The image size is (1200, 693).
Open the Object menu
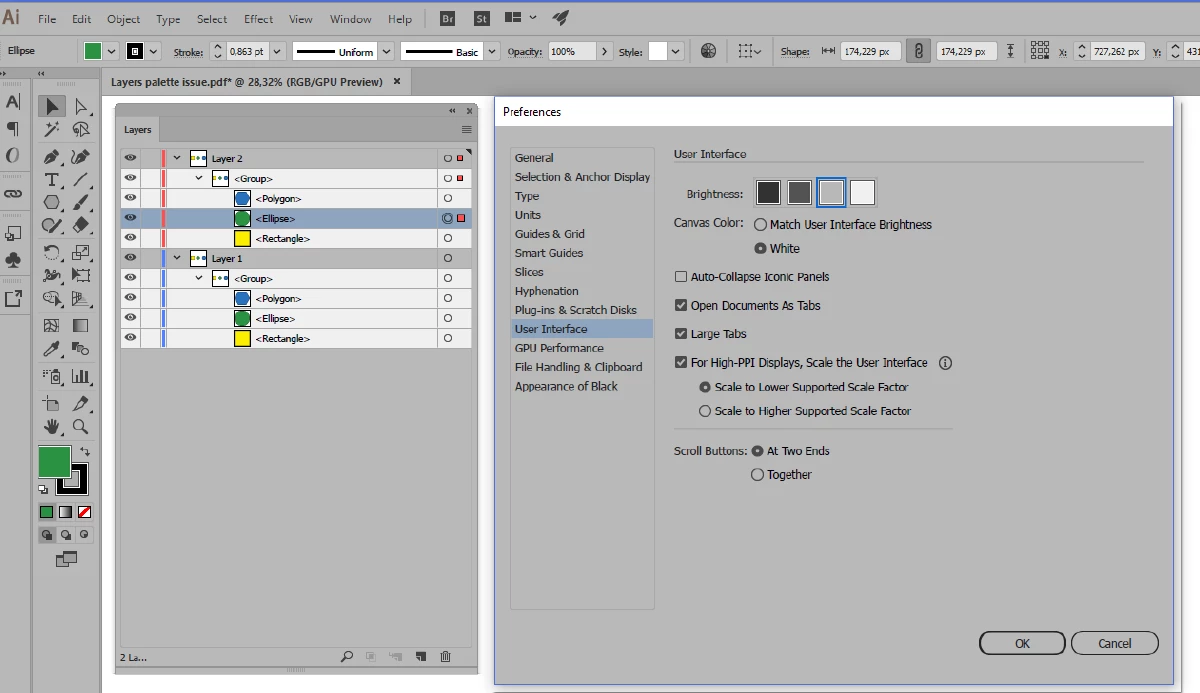(x=124, y=19)
